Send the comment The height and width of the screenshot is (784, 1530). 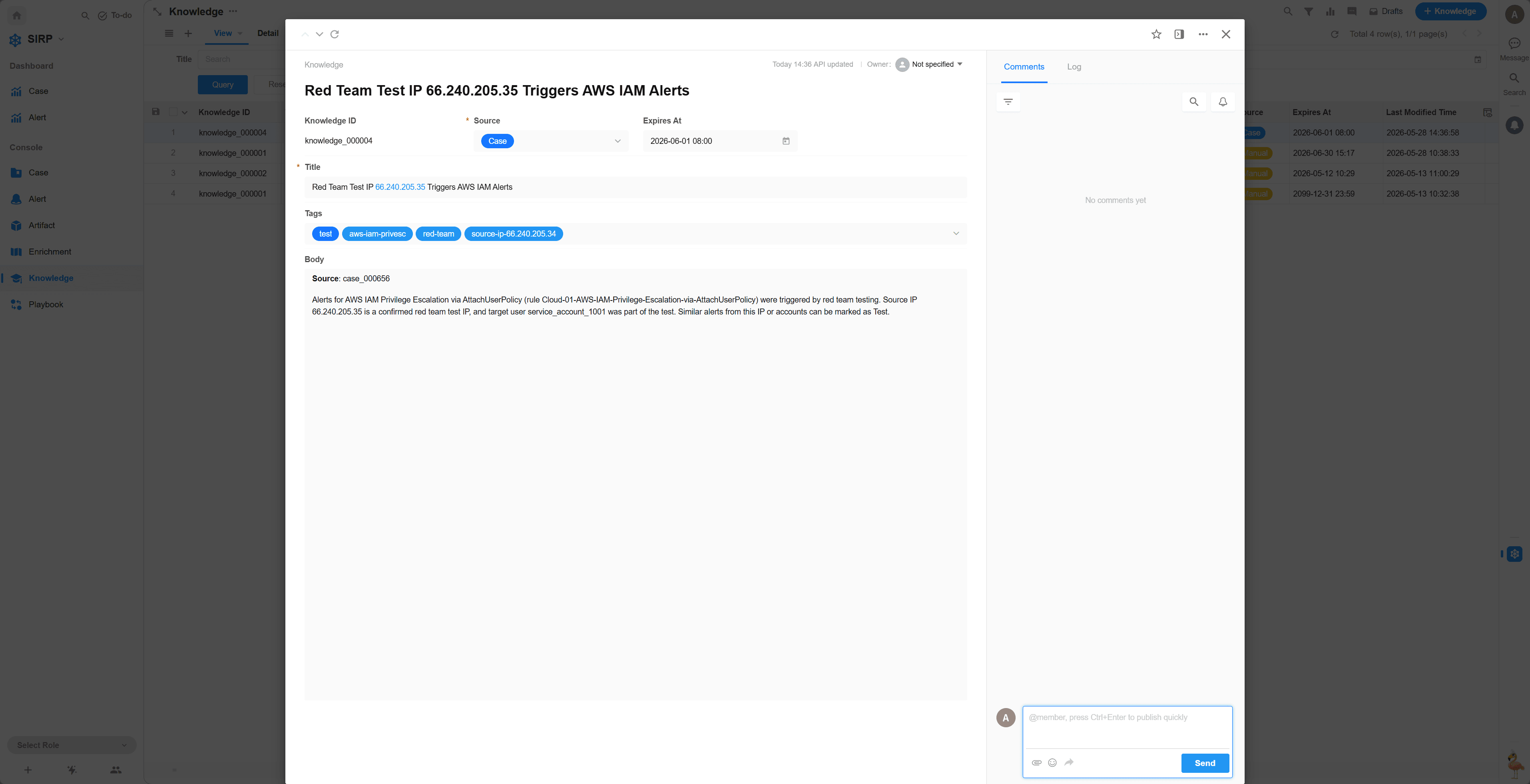pyautogui.click(x=1205, y=763)
